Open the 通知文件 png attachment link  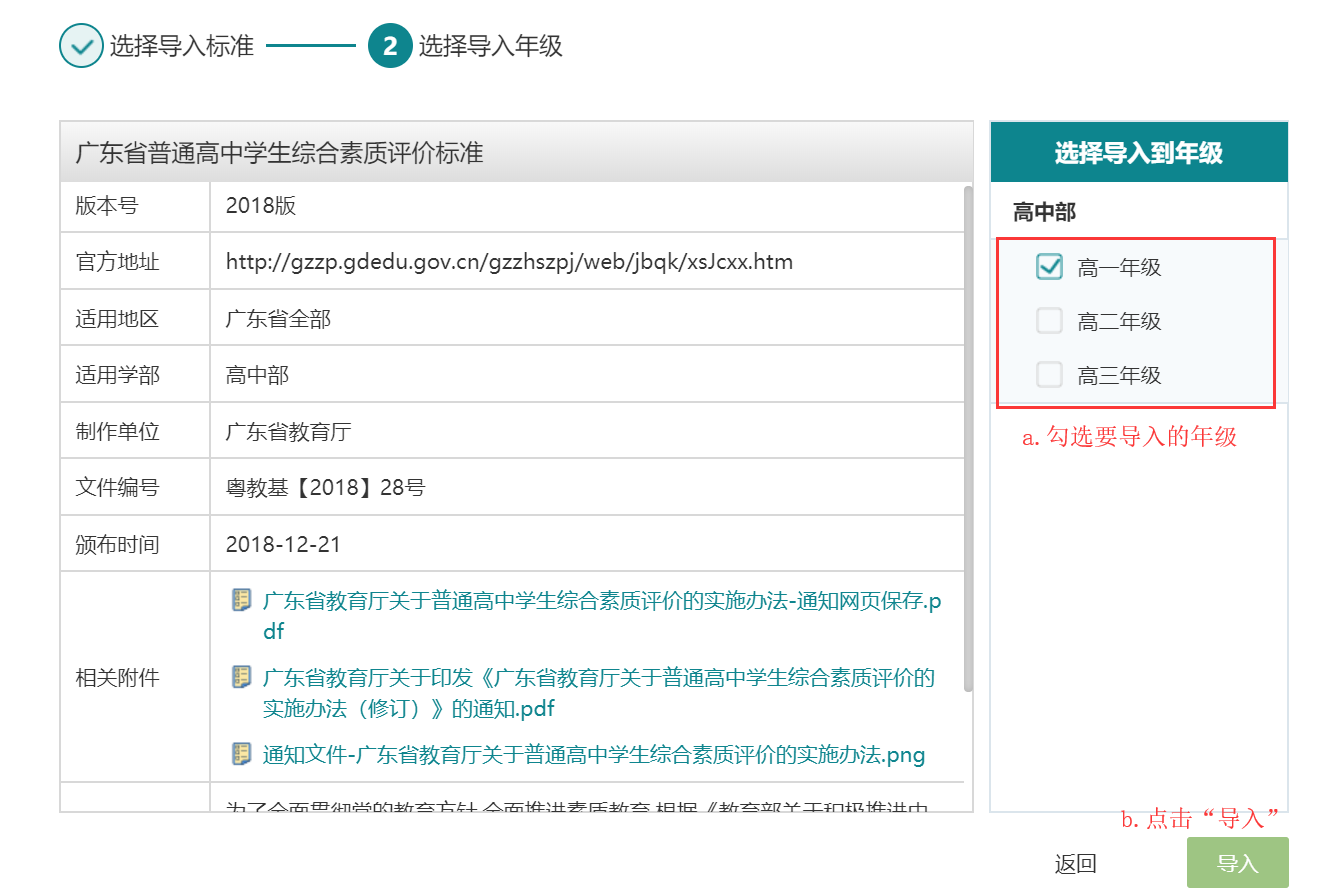pos(594,754)
